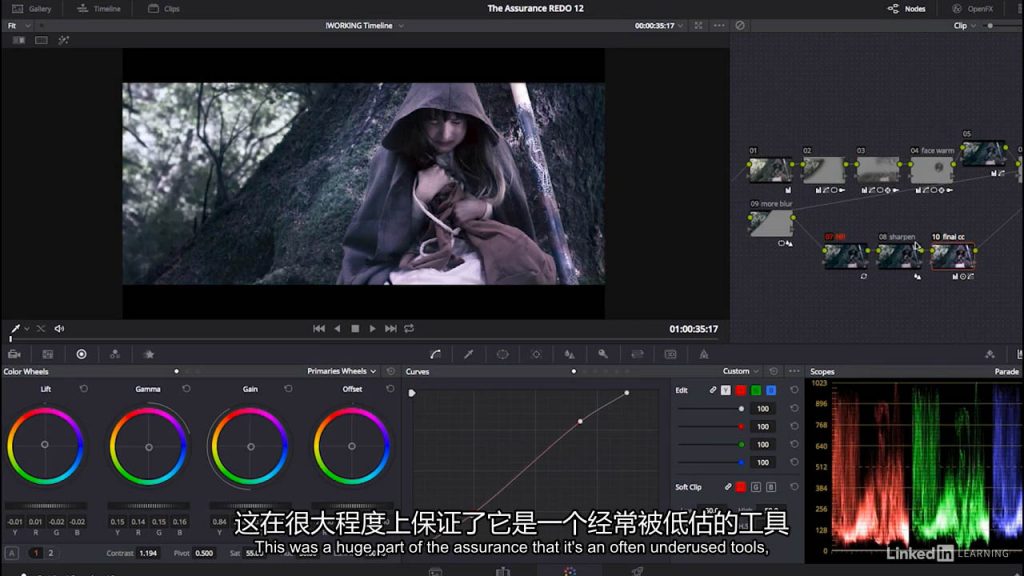Open the Curves Custom mode dropdown
Image resolution: width=1024 pixels, height=576 pixels.
click(741, 371)
